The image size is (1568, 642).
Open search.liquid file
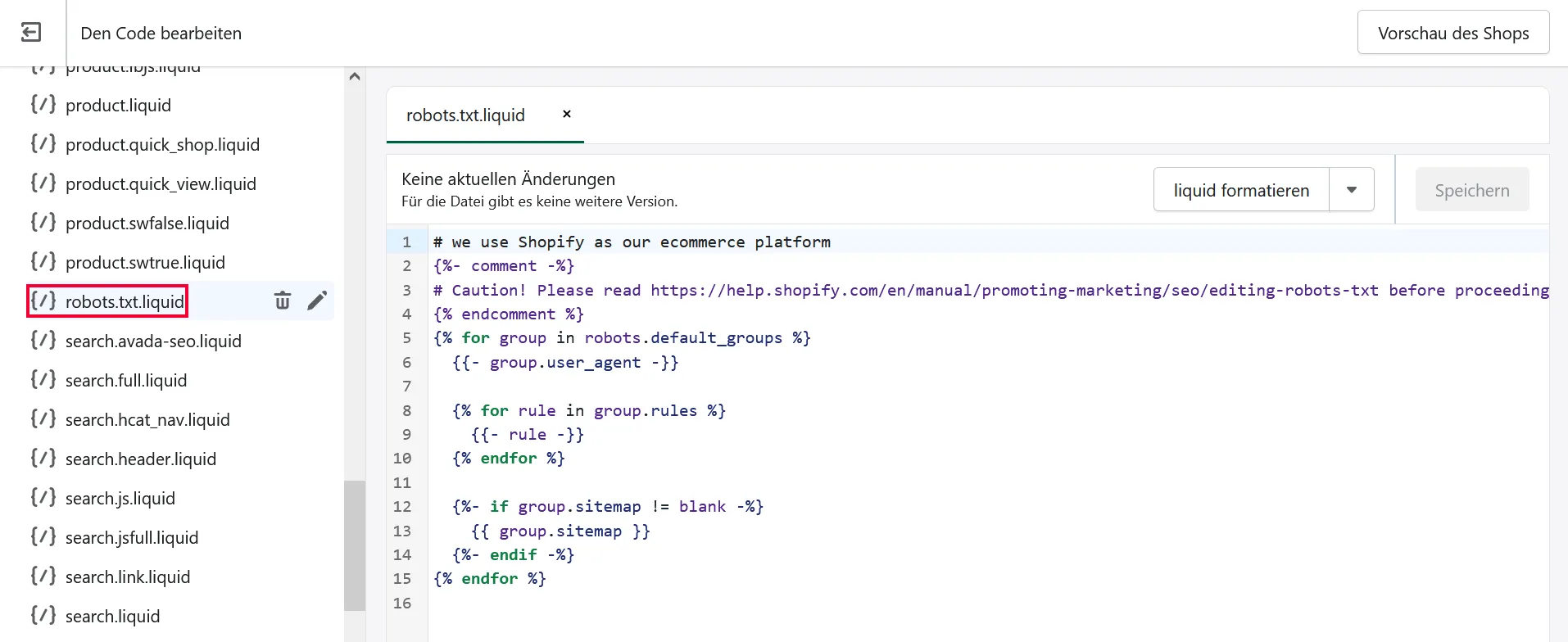pyautogui.click(x=112, y=617)
